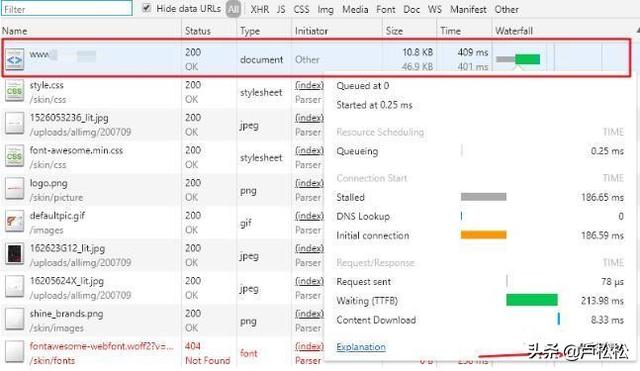The image size is (640, 371).
Task: Select the fontawesome-webfont.woff2 request name
Action: 102,346
